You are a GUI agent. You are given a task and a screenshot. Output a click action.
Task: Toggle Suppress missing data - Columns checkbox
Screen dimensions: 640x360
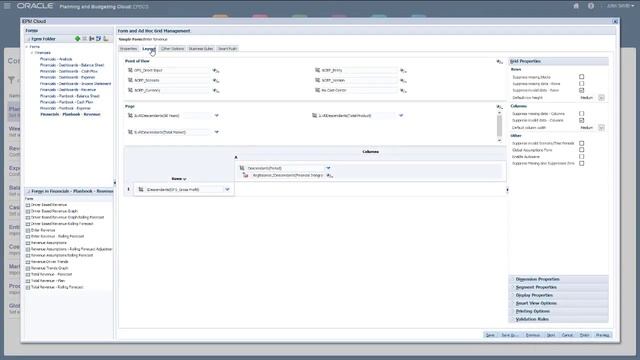[x=581, y=113]
